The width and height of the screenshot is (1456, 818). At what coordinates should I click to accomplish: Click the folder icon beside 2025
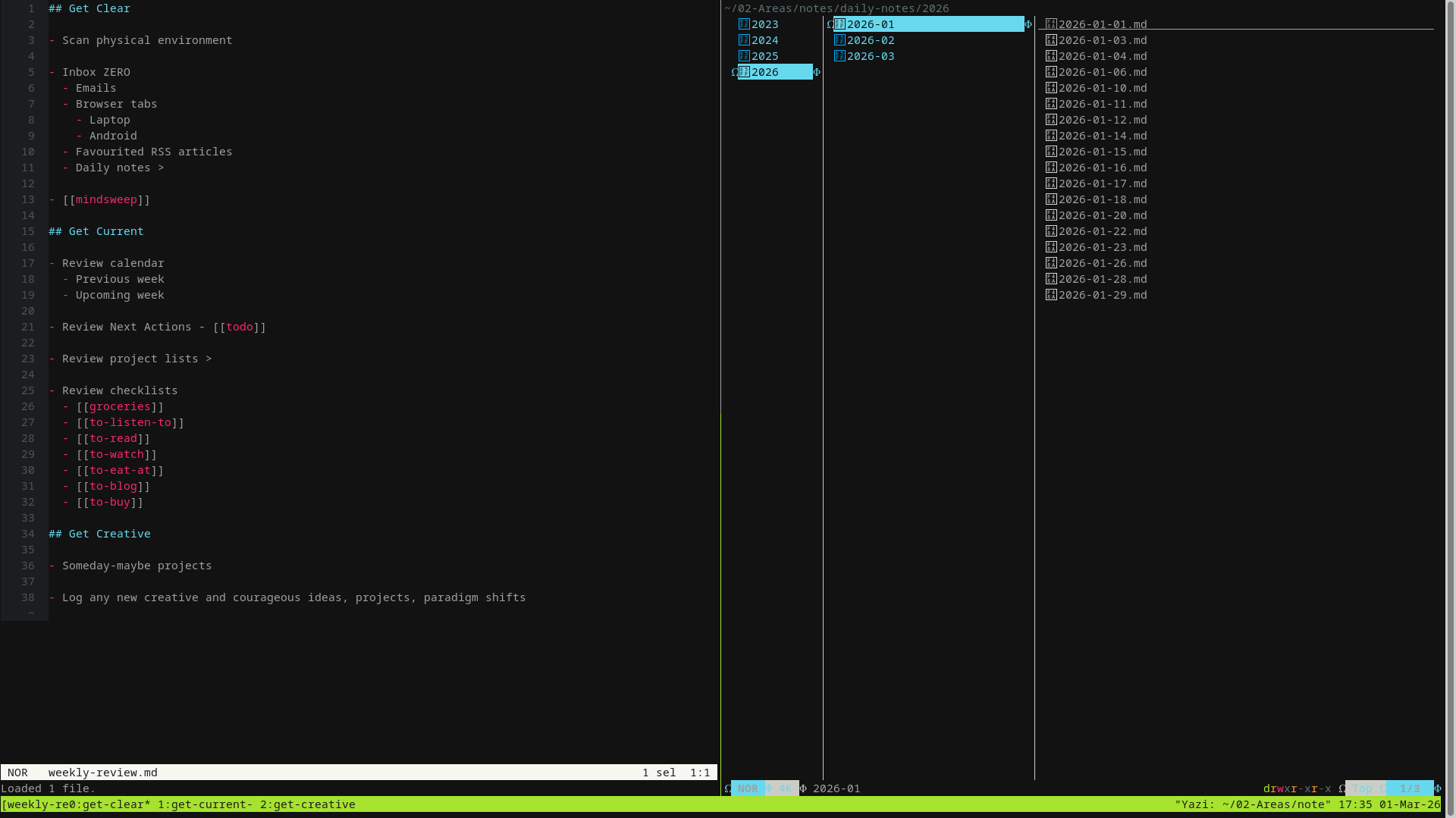(744, 56)
